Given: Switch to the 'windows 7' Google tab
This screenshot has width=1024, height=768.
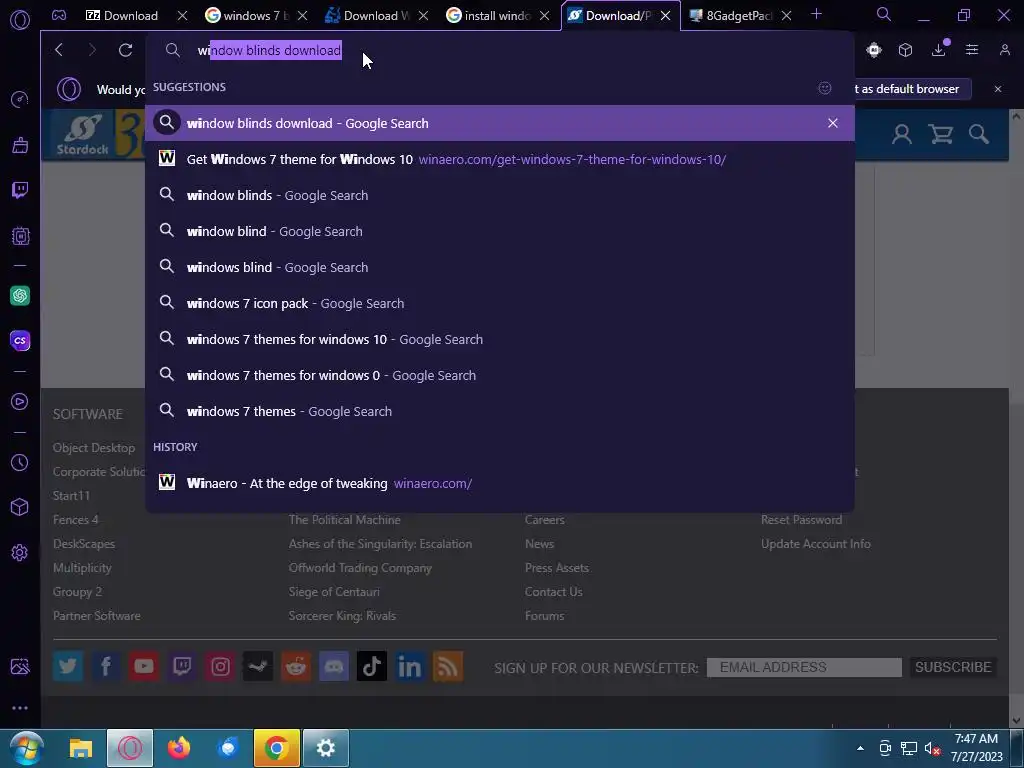Looking at the screenshot, I should (x=256, y=16).
